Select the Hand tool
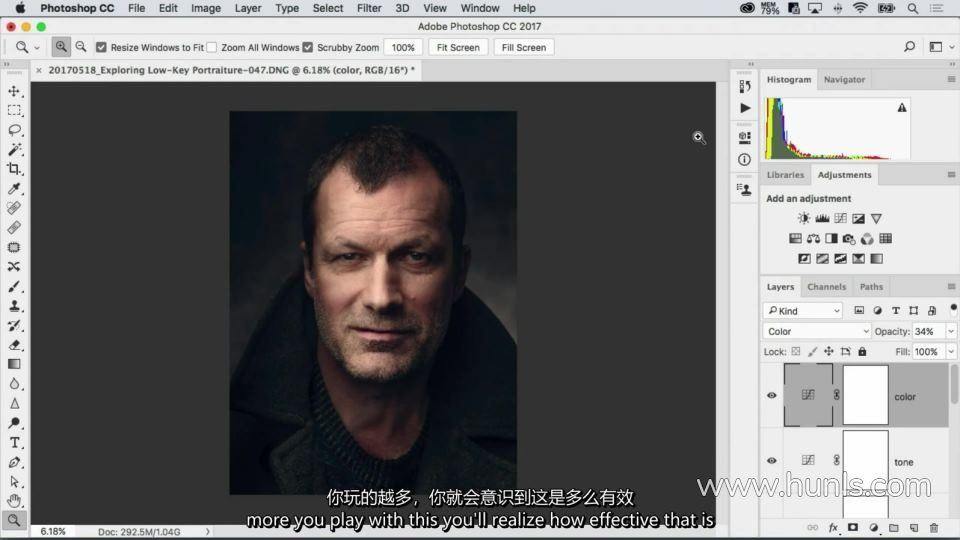The height and width of the screenshot is (540, 960). click(x=14, y=501)
